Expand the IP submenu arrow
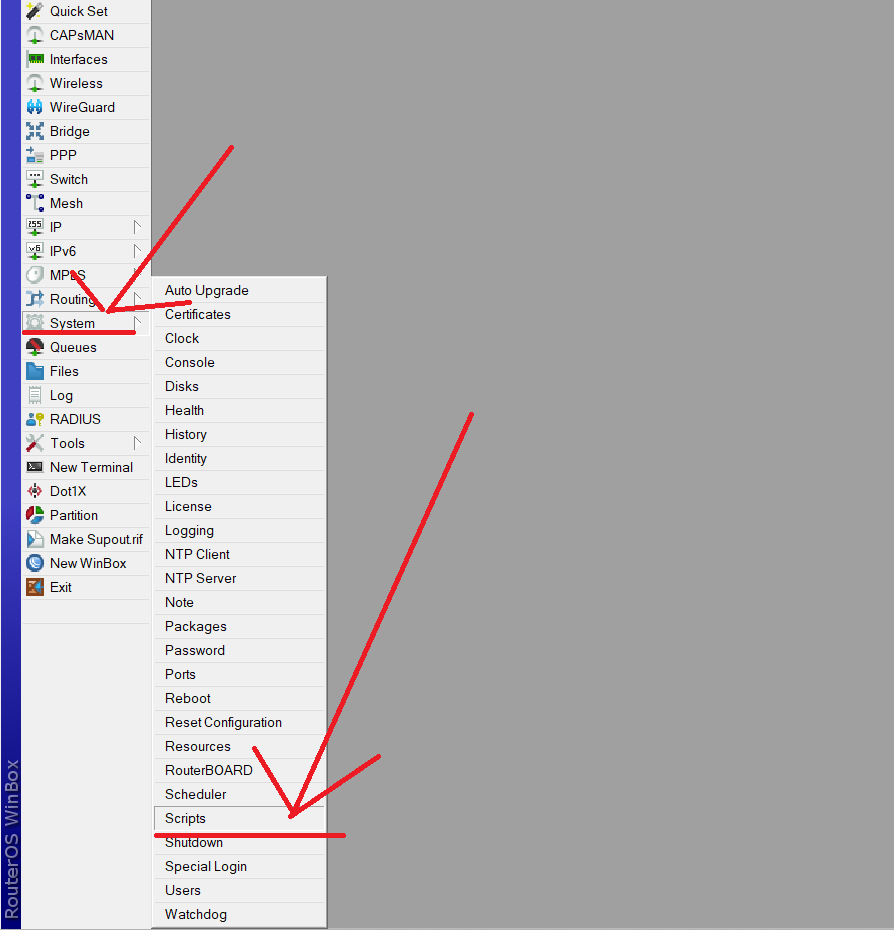Viewport: 894px width, 930px height. [x=137, y=227]
